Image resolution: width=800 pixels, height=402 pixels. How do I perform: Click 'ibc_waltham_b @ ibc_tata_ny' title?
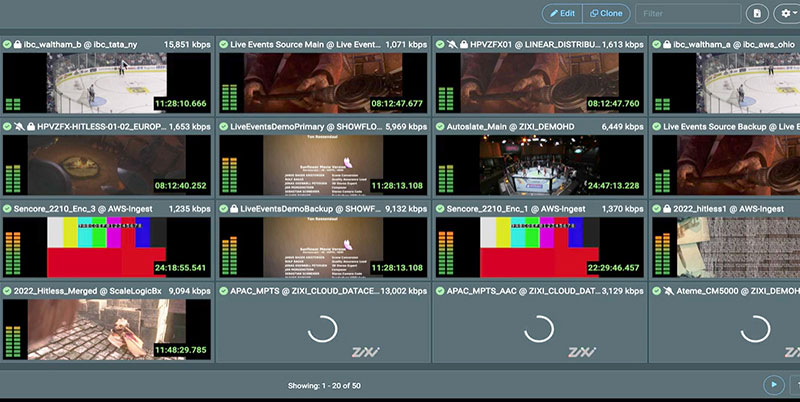tap(81, 45)
